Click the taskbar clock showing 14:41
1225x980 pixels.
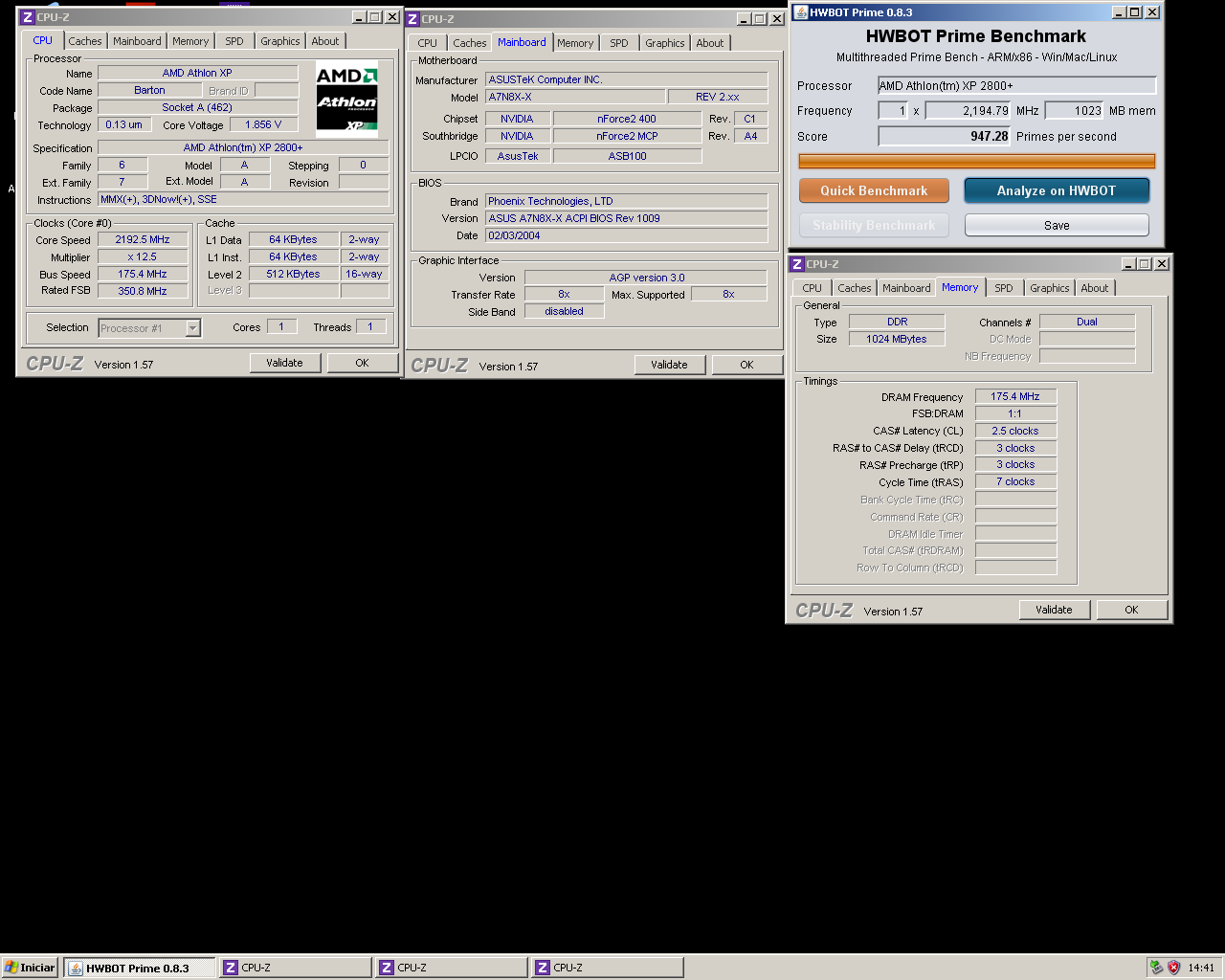(x=1201, y=968)
